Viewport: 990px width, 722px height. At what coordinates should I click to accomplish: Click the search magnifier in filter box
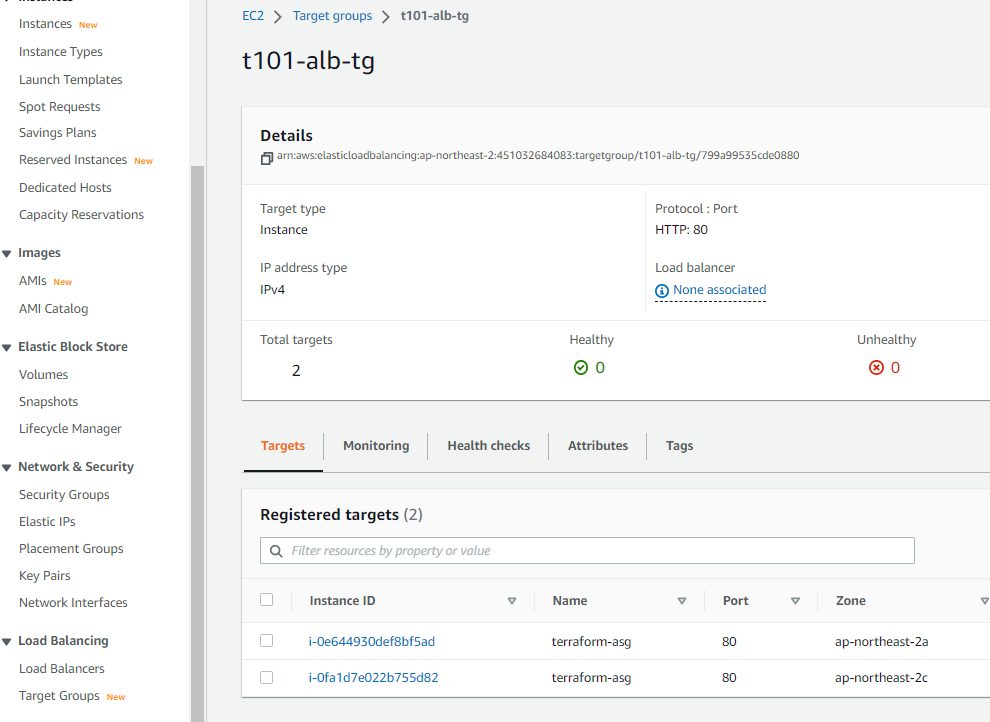pos(276,551)
